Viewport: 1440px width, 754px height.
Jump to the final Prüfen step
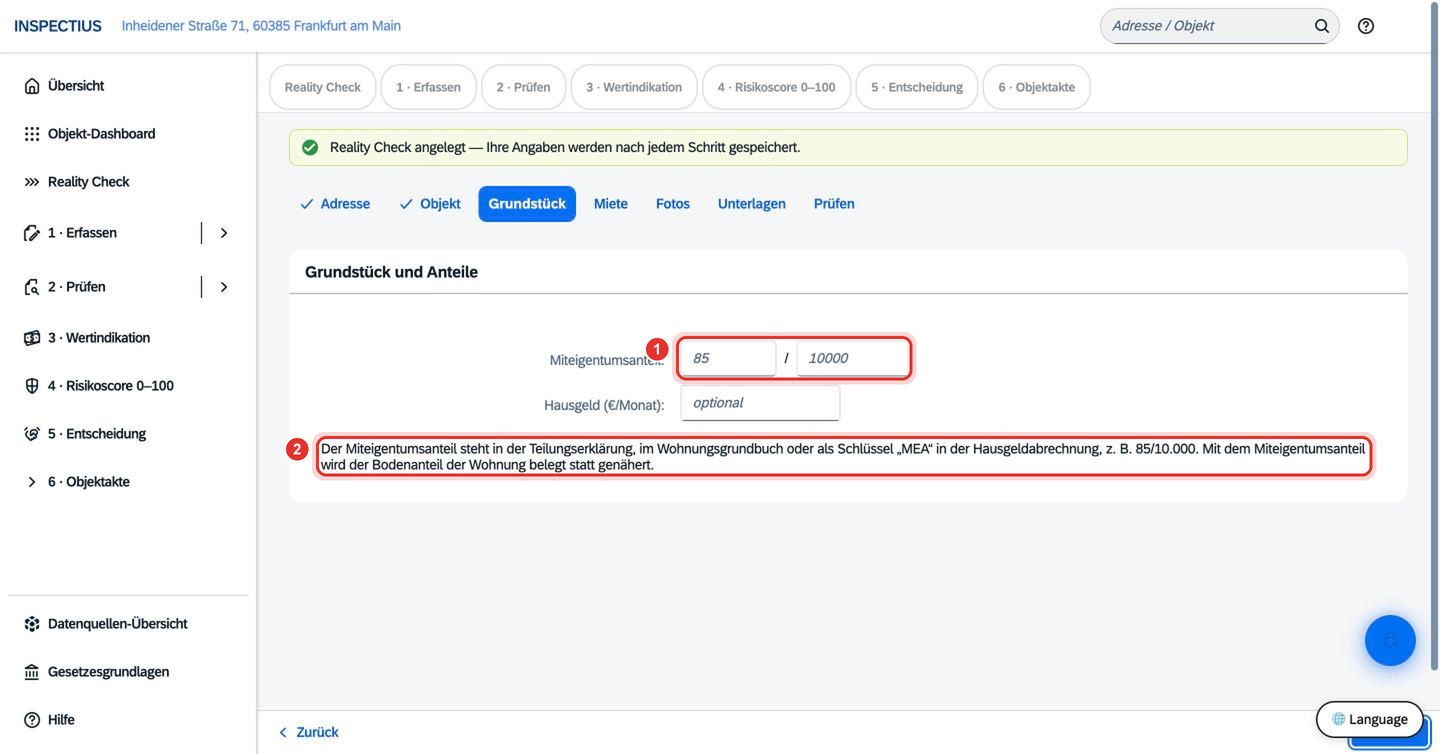point(834,204)
